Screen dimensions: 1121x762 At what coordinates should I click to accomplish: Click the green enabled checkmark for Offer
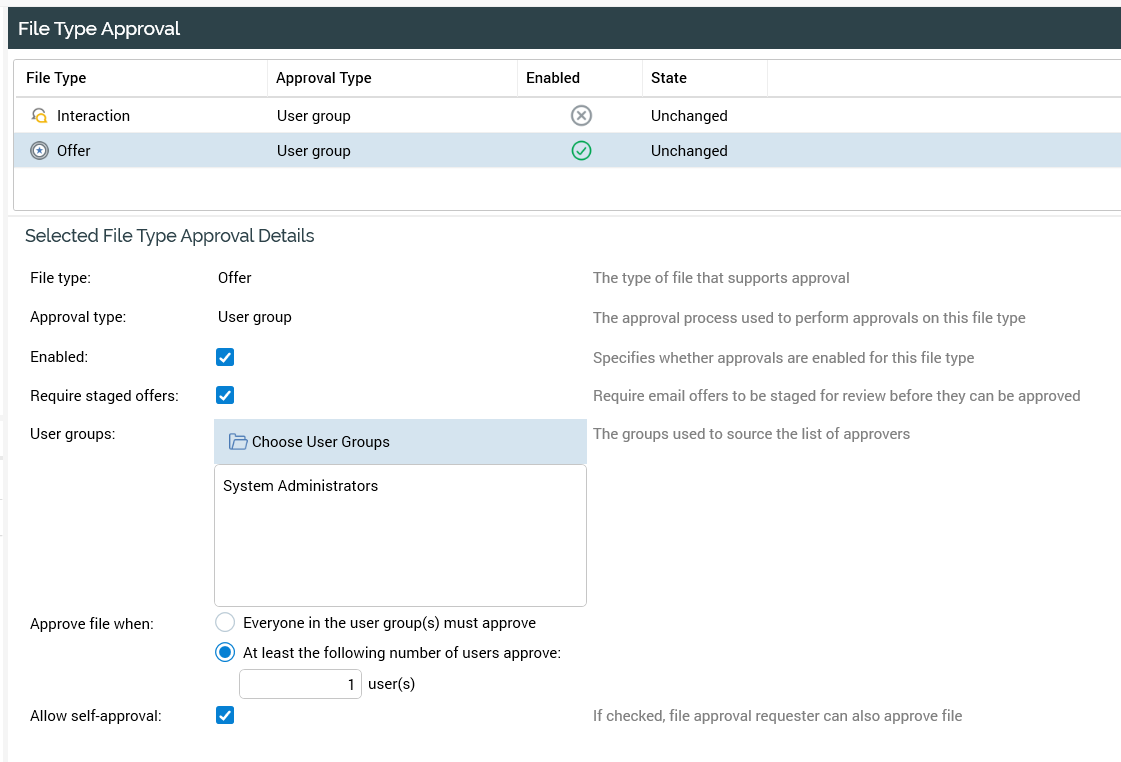pyautogui.click(x=581, y=151)
